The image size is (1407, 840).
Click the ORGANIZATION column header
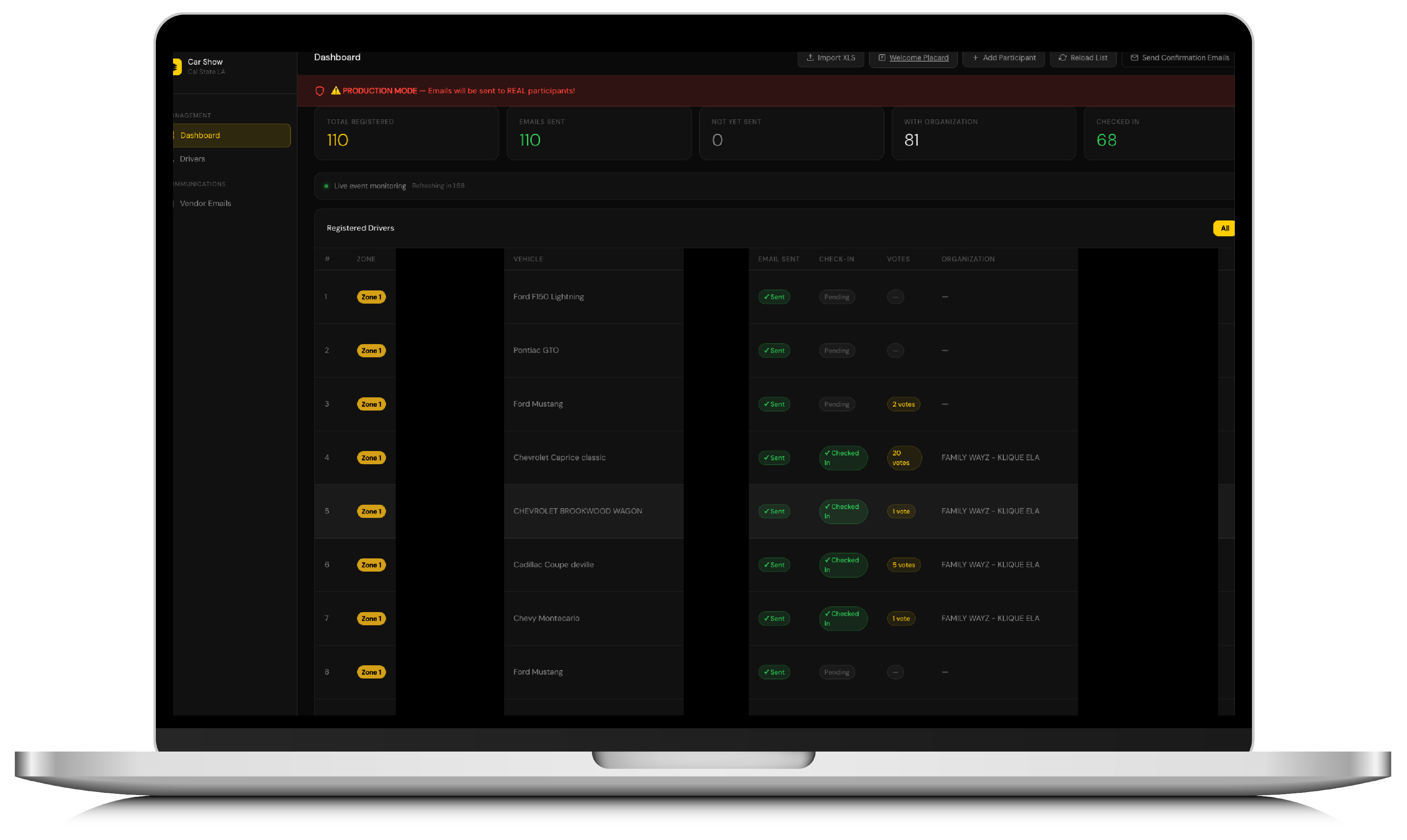pyautogui.click(x=968, y=259)
